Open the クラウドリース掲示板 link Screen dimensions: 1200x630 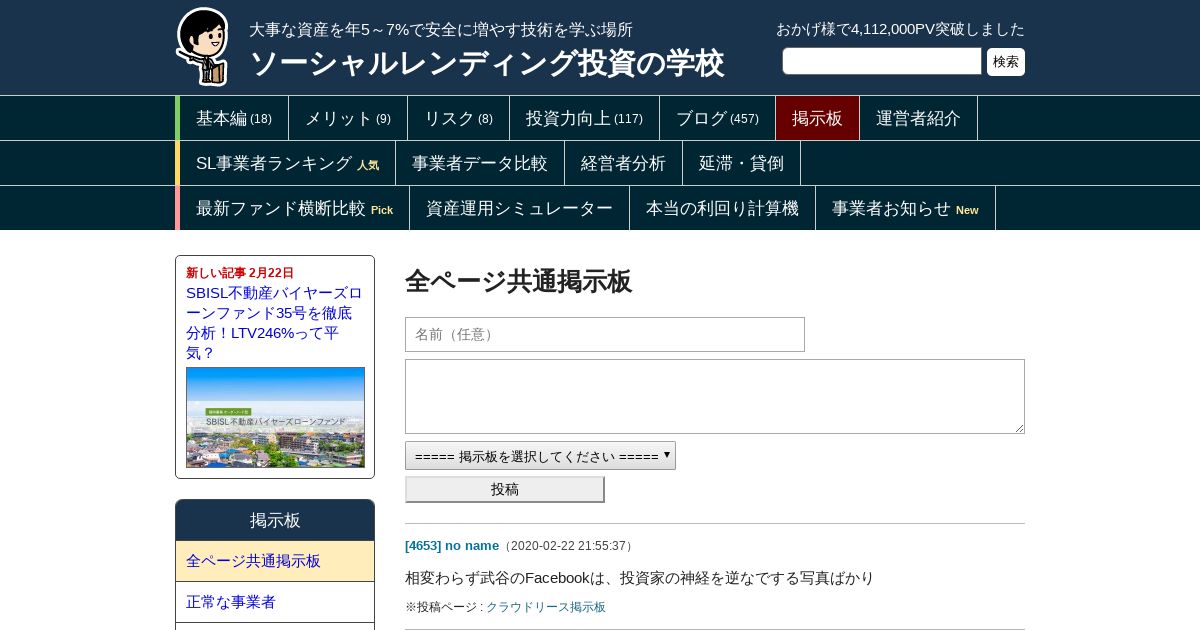[546, 607]
